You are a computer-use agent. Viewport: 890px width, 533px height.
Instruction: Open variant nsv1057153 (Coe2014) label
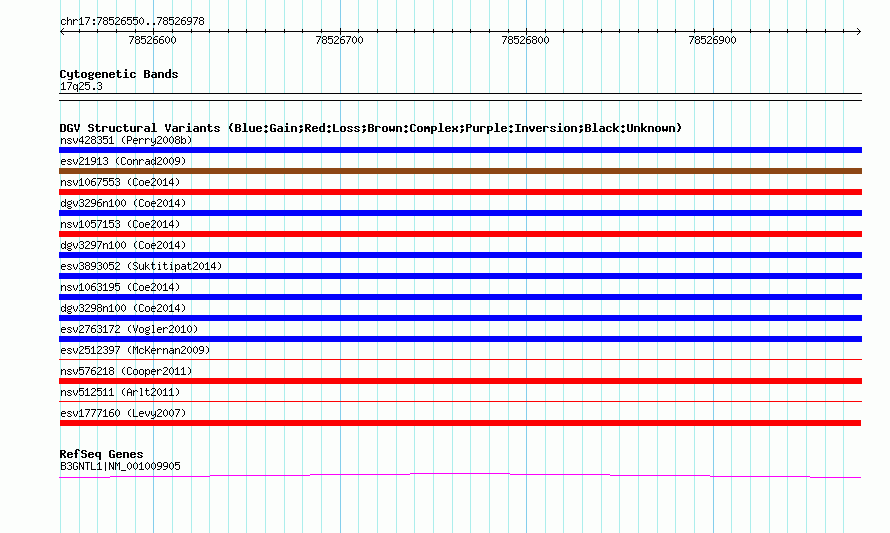click(120, 224)
